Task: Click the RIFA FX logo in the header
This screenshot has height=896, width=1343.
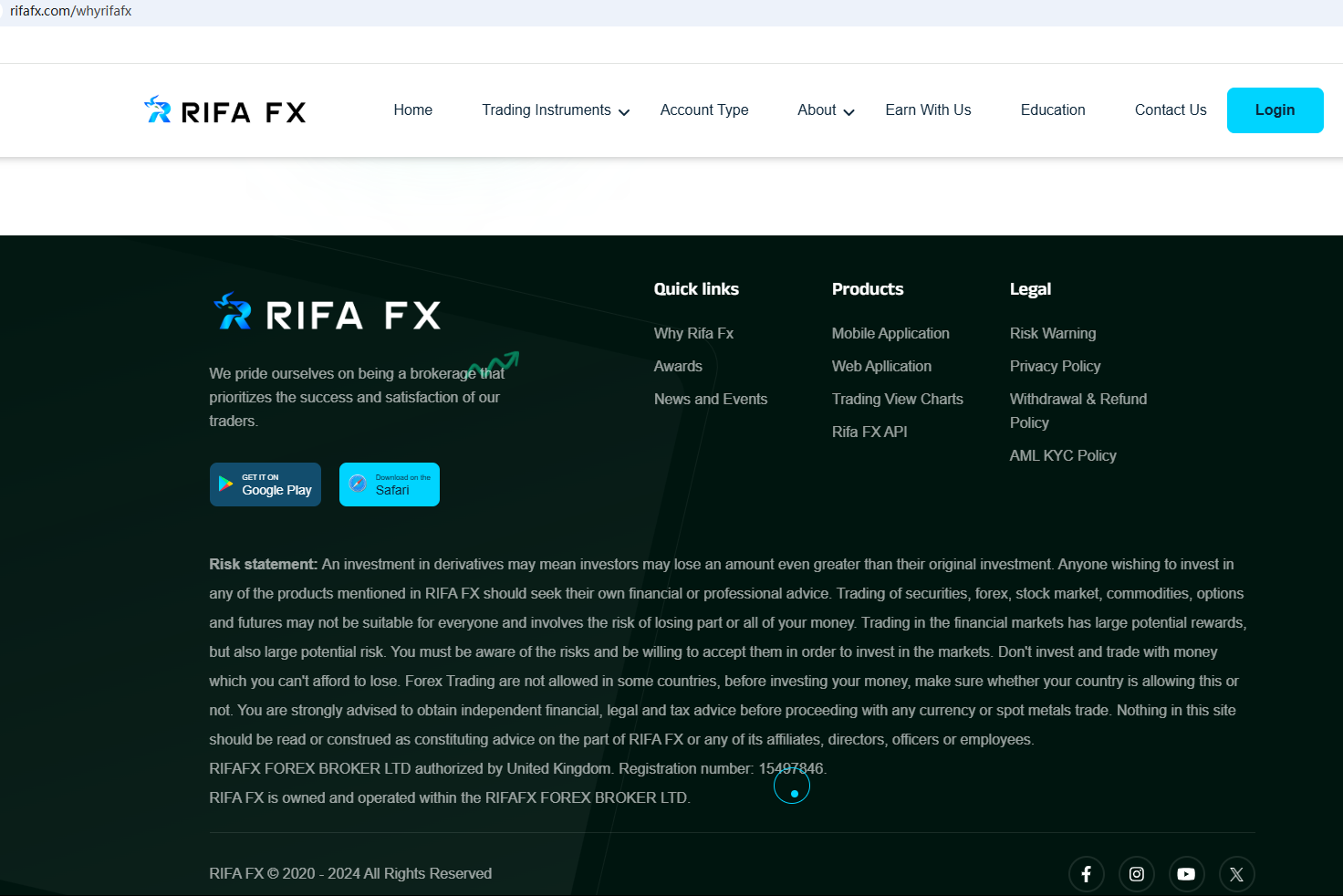Action: [224, 110]
